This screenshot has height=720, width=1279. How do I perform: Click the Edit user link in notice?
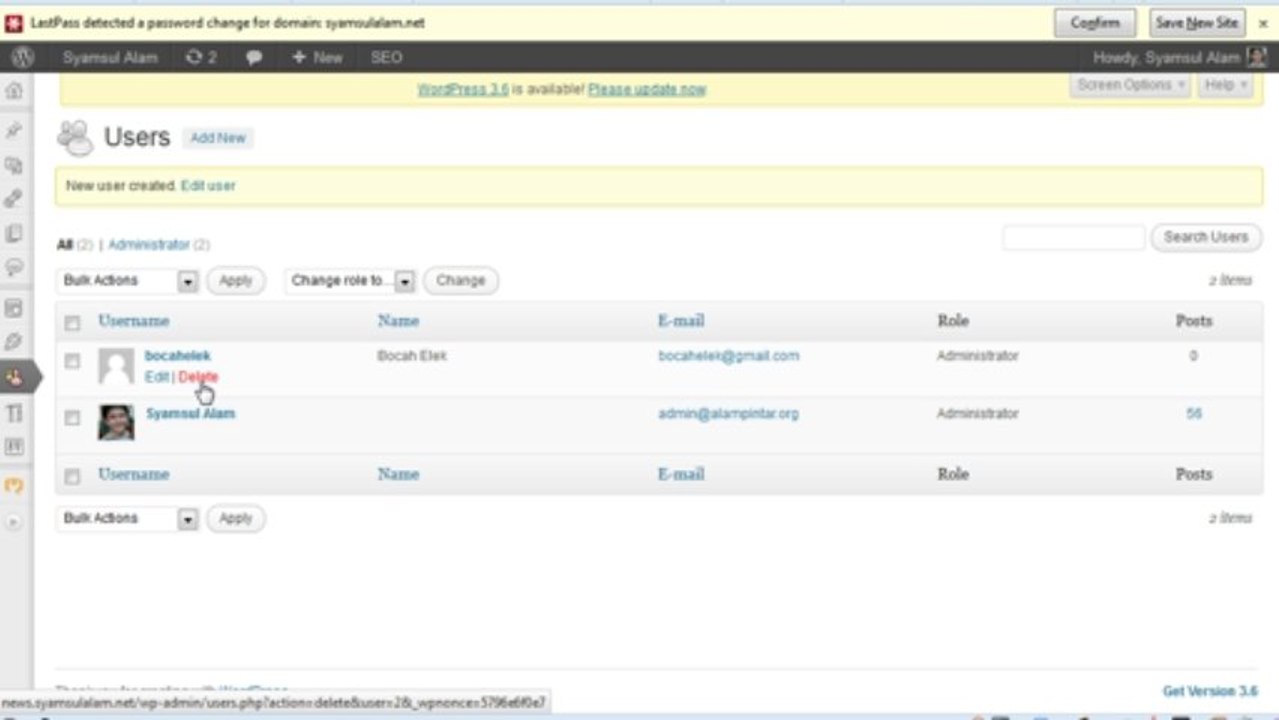208,186
